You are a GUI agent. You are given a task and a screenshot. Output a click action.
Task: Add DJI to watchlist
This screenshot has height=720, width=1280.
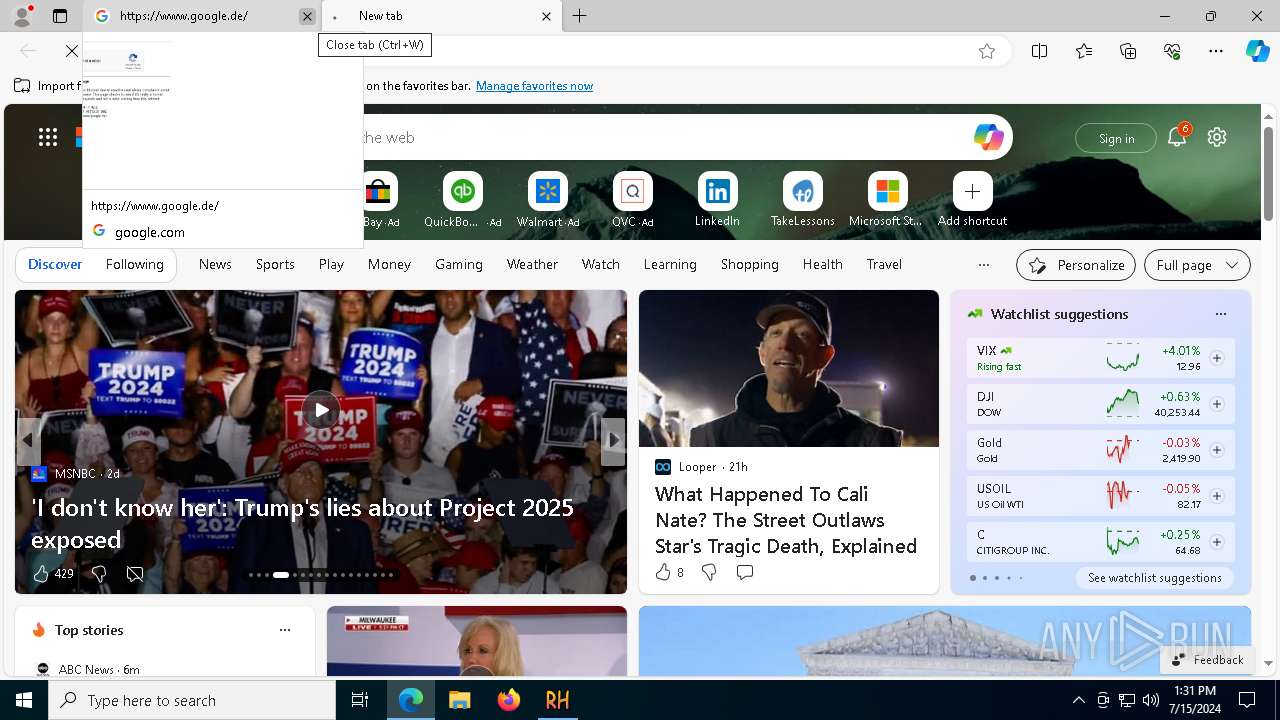1217,404
